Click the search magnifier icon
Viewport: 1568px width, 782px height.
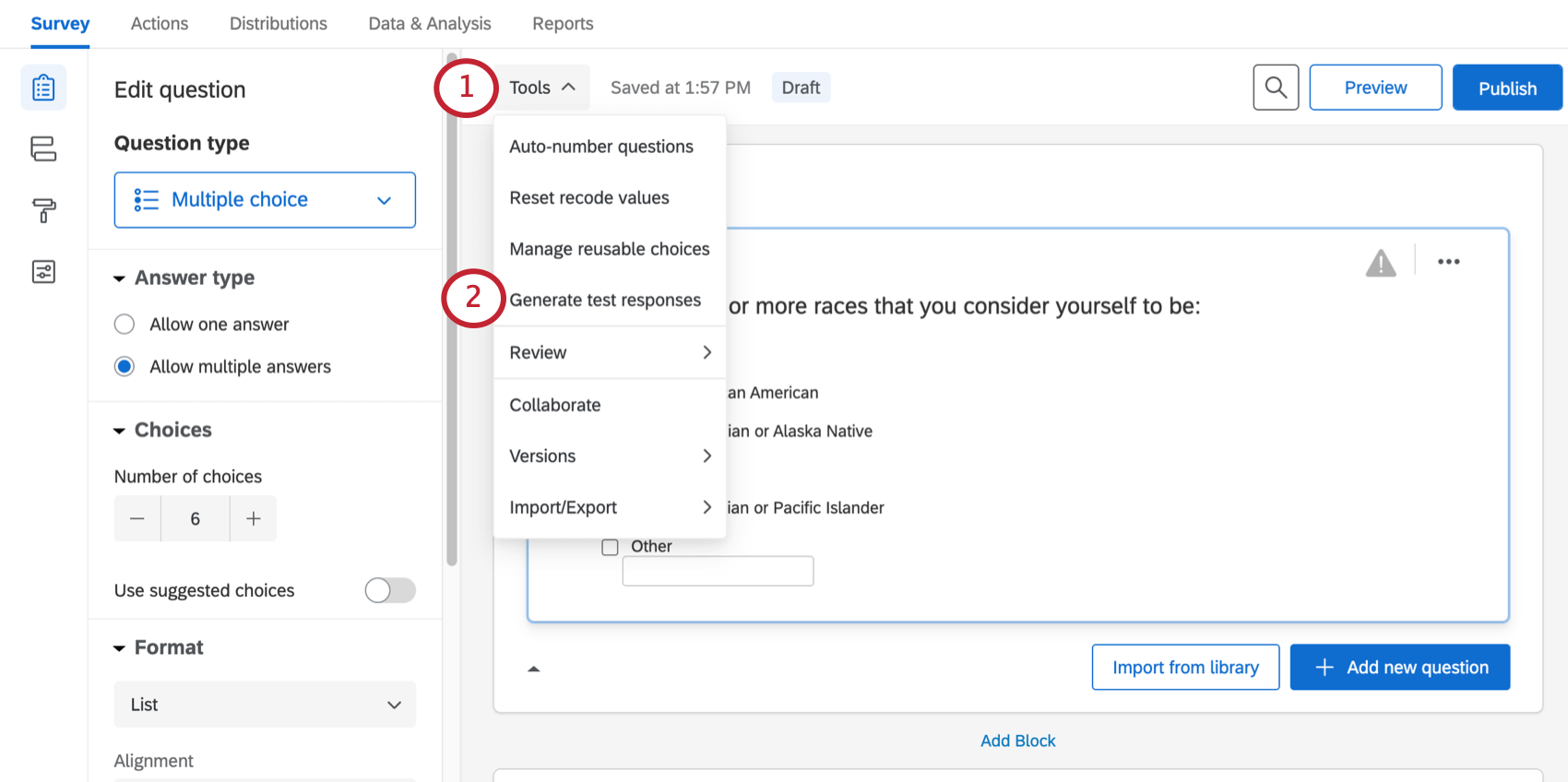point(1276,88)
